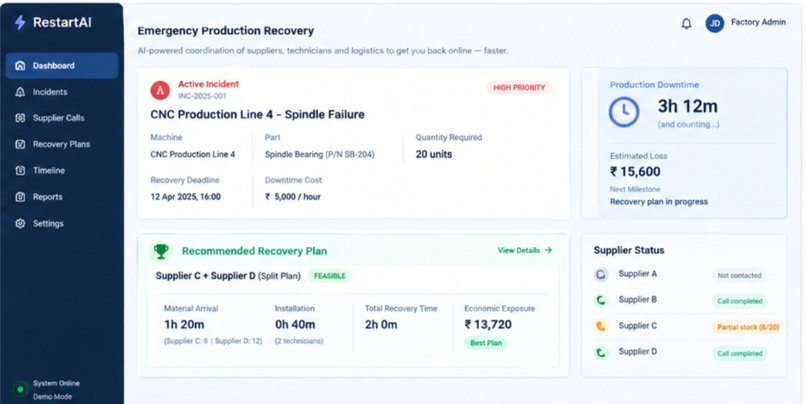Viewport: 806px width, 404px height.
Task: Click the Settings gear icon
Action: pos(20,224)
